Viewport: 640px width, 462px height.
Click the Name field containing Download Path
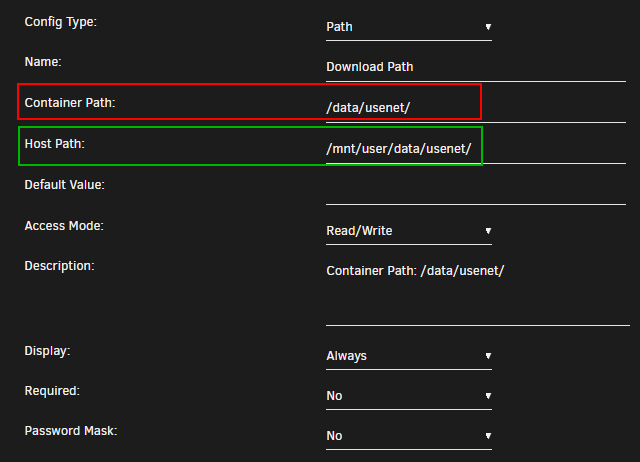pyautogui.click(x=475, y=67)
